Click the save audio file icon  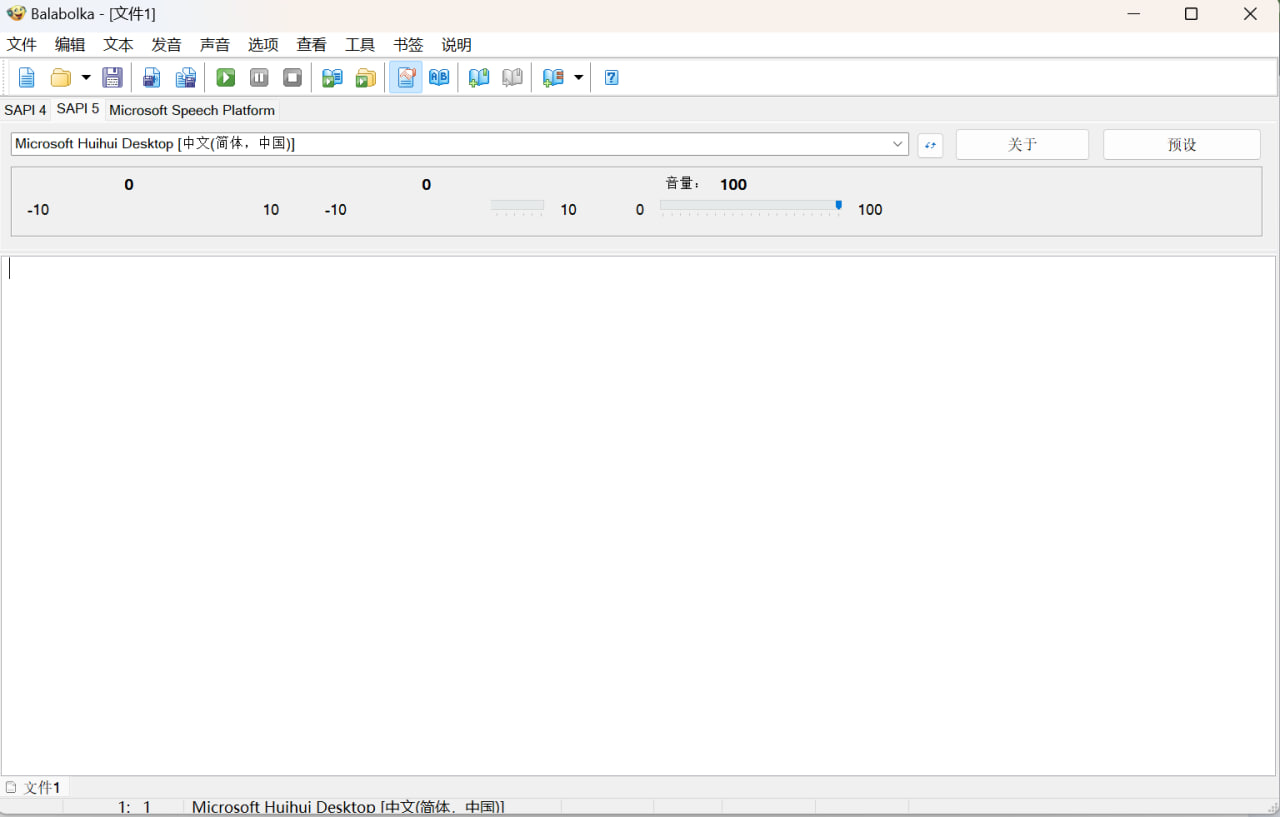click(x=152, y=77)
